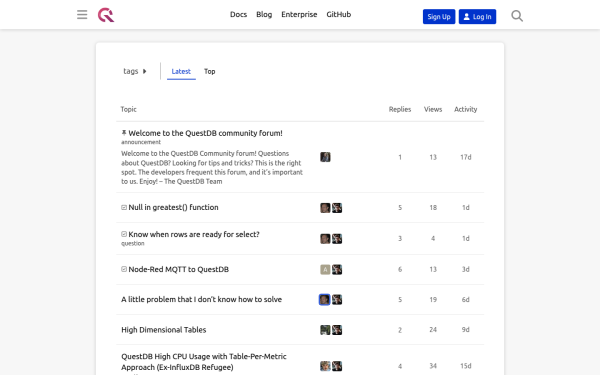Open Enterprise in the header
Screen dimensions: 600x375
pos(299,15)
